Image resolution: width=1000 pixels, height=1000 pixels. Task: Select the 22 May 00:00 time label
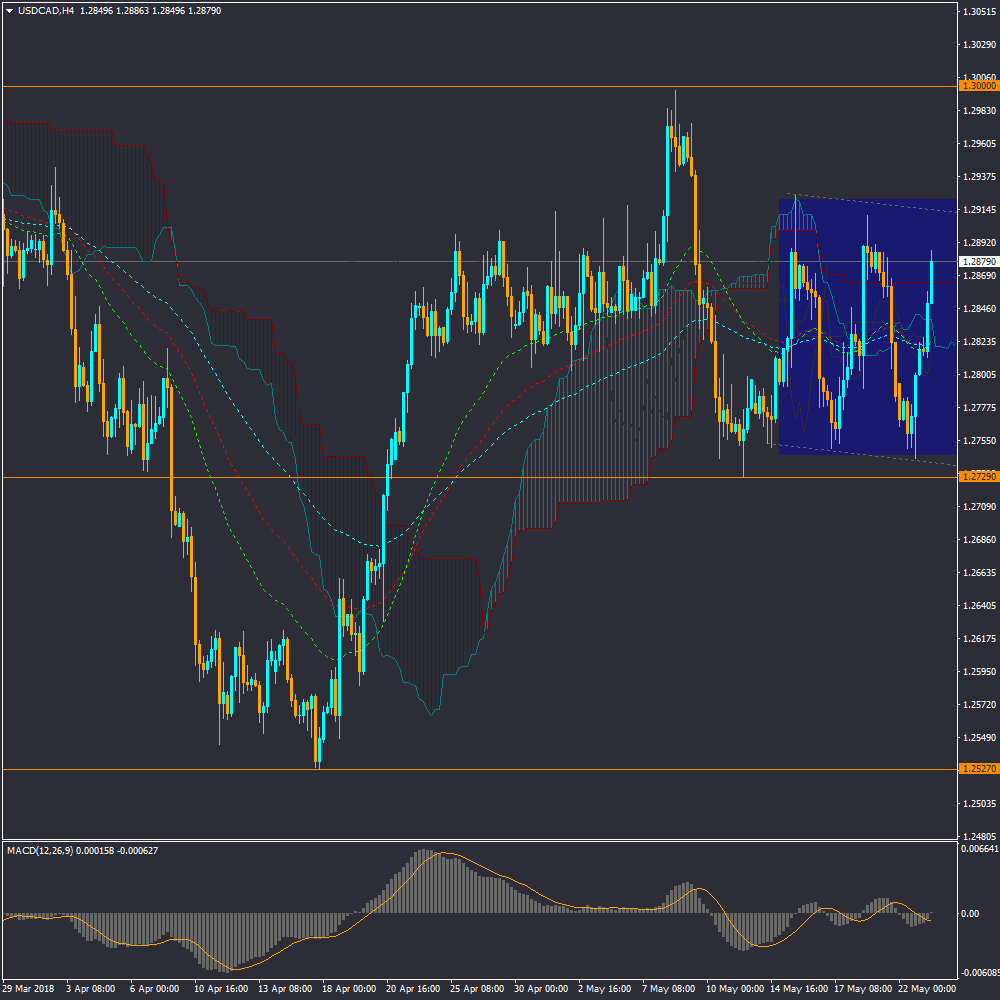(x=926, y=988)
